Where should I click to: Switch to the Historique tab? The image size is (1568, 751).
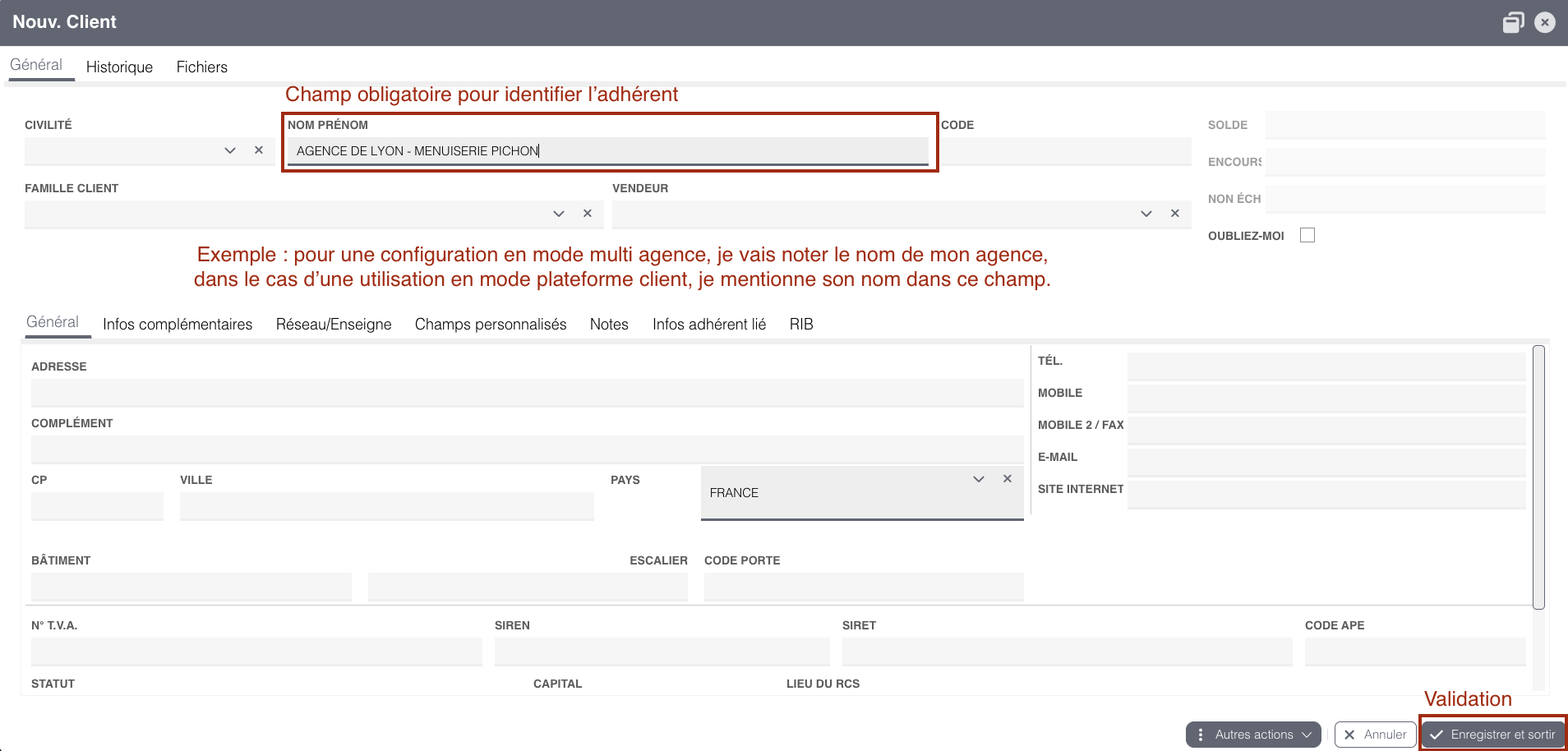point(119,67)
